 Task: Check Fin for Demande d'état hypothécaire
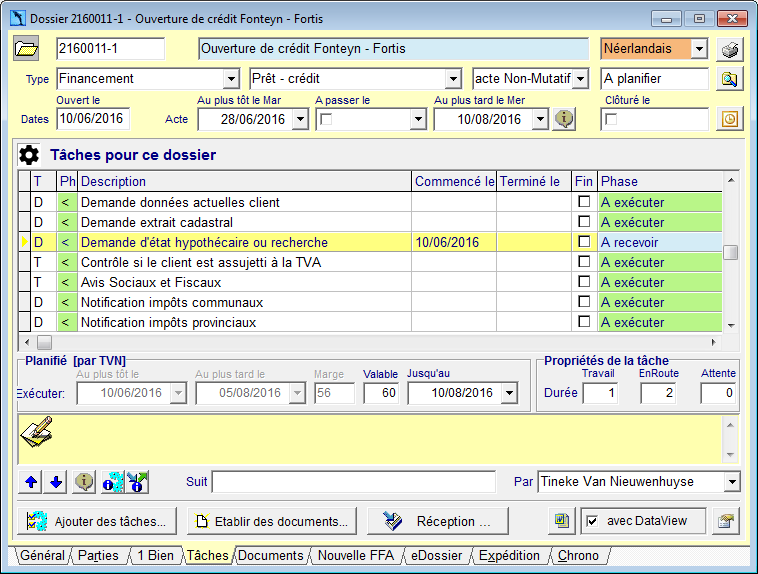click(584, 242)
